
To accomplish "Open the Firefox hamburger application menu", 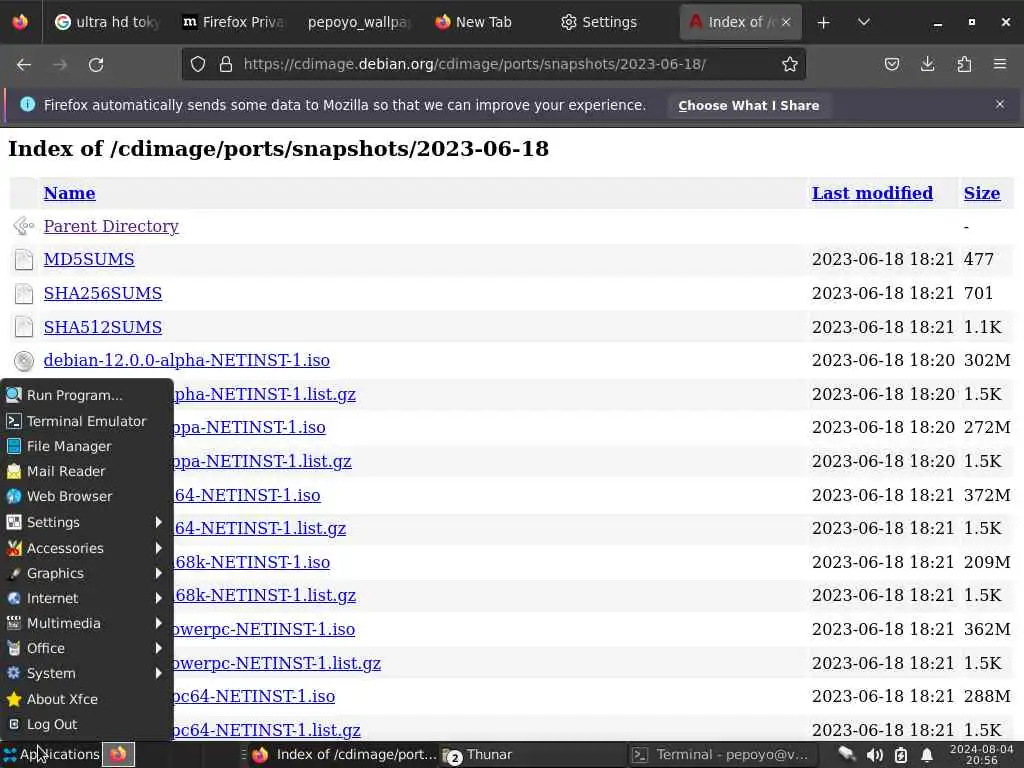I will pyautogui.click(x=999, y=64).
